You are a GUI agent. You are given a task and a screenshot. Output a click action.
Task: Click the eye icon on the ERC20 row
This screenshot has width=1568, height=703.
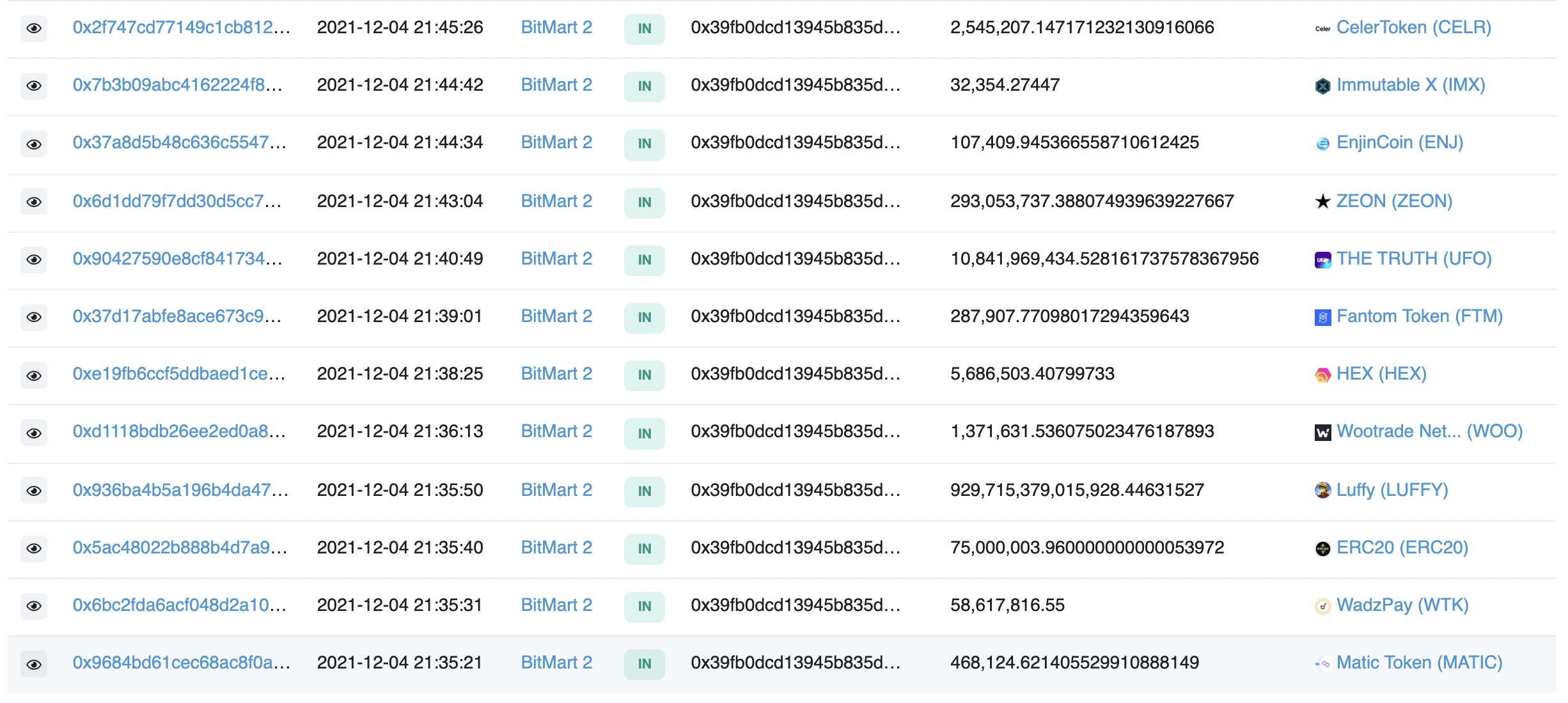pyautogui.click(x=34, y=548)
